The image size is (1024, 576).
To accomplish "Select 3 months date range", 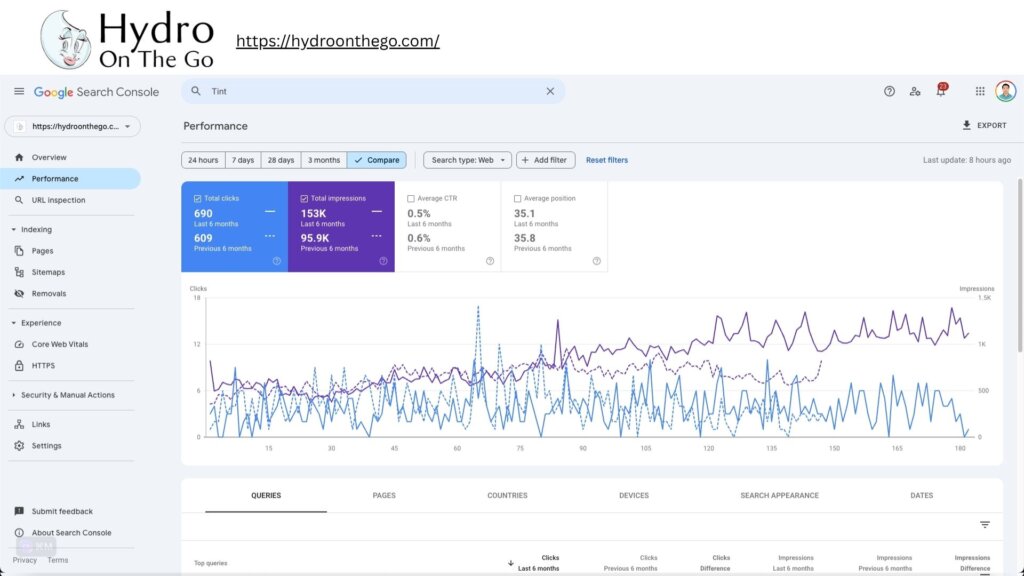I will click(x=324, y=160).
